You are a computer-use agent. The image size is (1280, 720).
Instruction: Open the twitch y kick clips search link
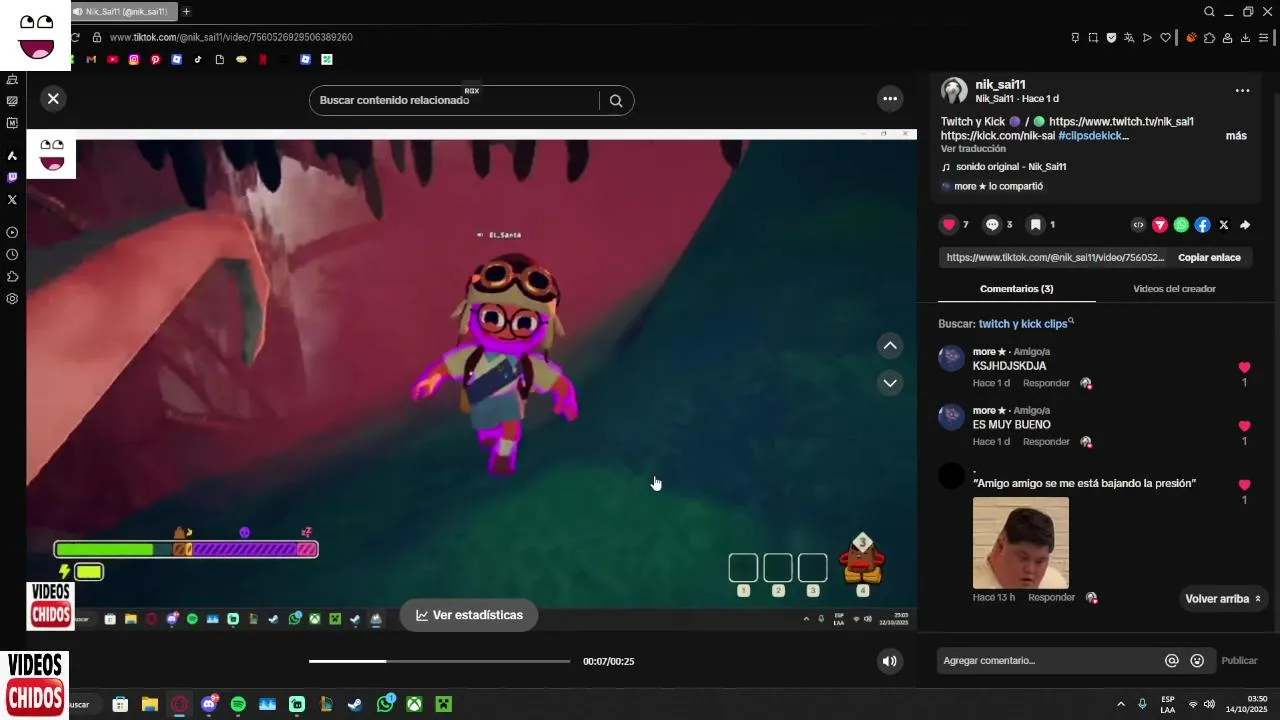tap(1025, 324)
